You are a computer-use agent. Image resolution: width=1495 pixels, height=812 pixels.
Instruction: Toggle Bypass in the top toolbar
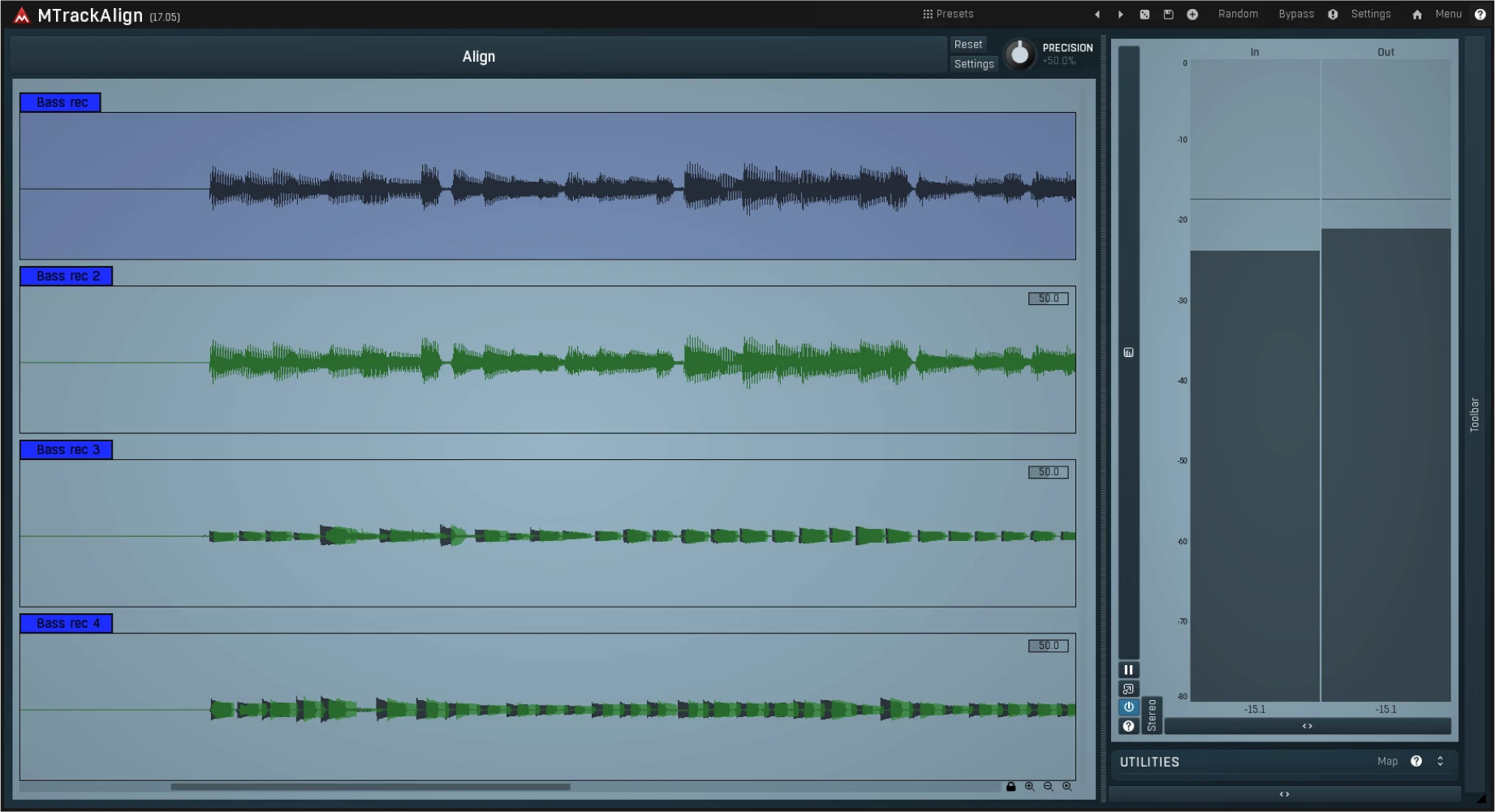(1295, 14)
